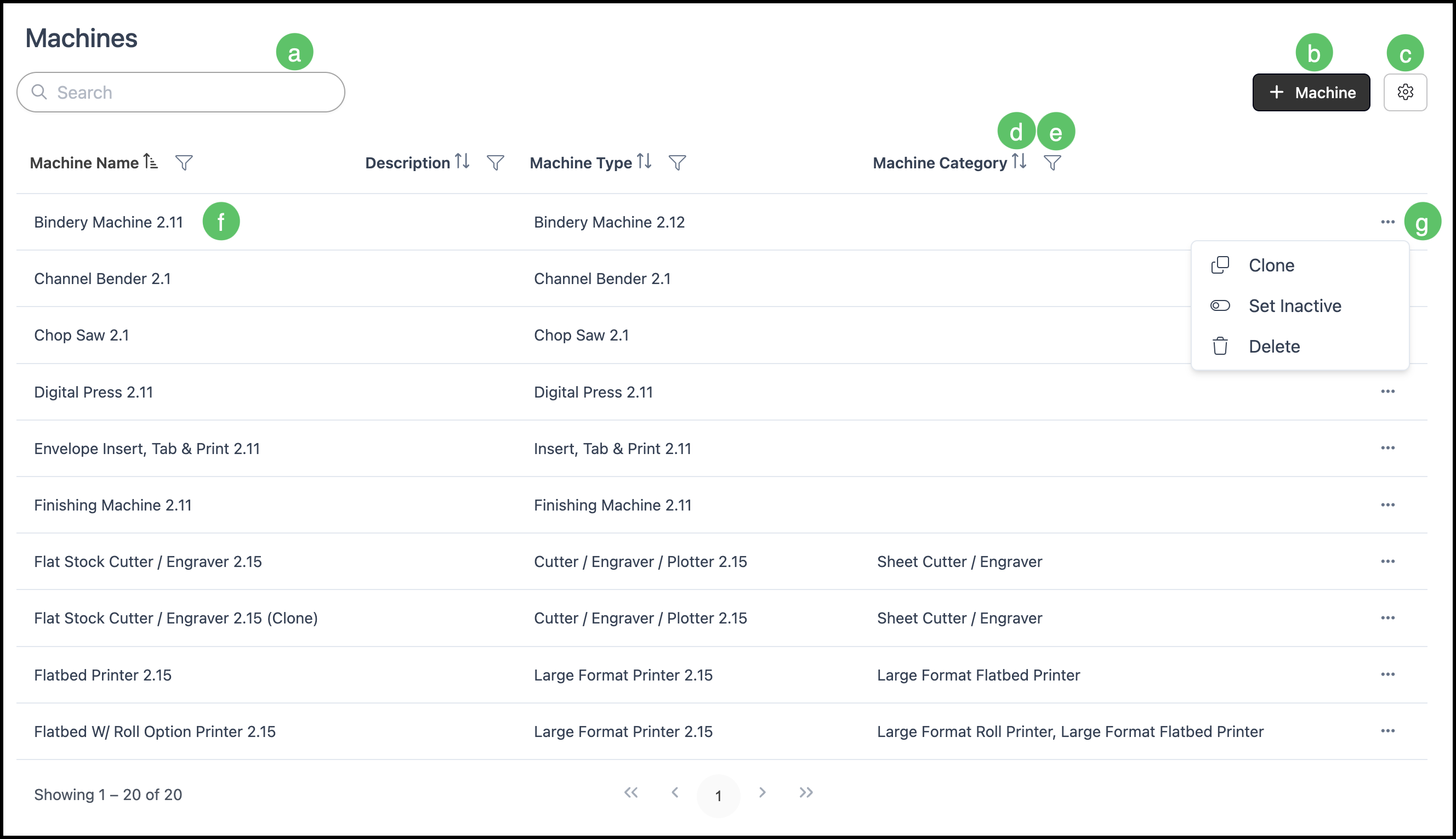
Task: Click the settings gear icon
Action: point(1404,92)
